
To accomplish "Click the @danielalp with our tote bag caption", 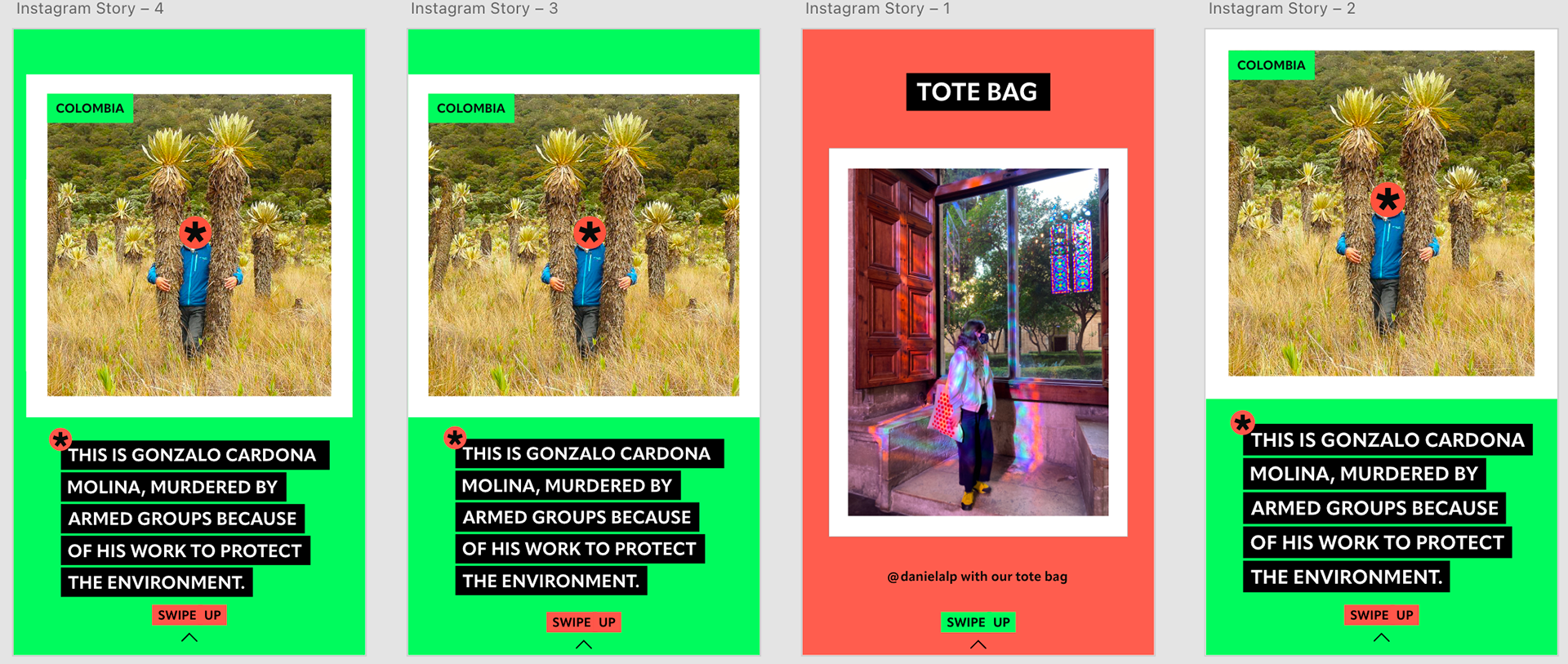I will click(x=978, y=577).
